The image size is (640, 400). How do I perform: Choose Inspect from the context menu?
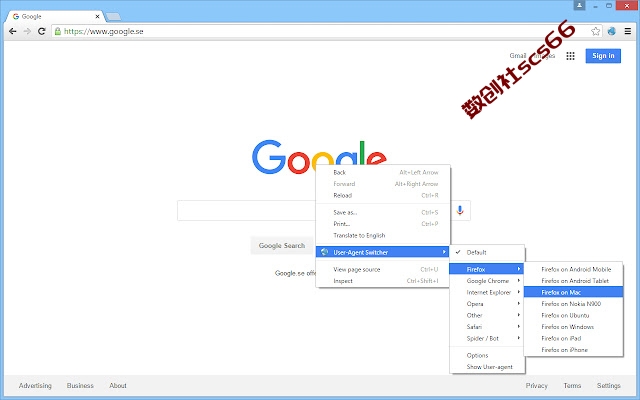383,281
